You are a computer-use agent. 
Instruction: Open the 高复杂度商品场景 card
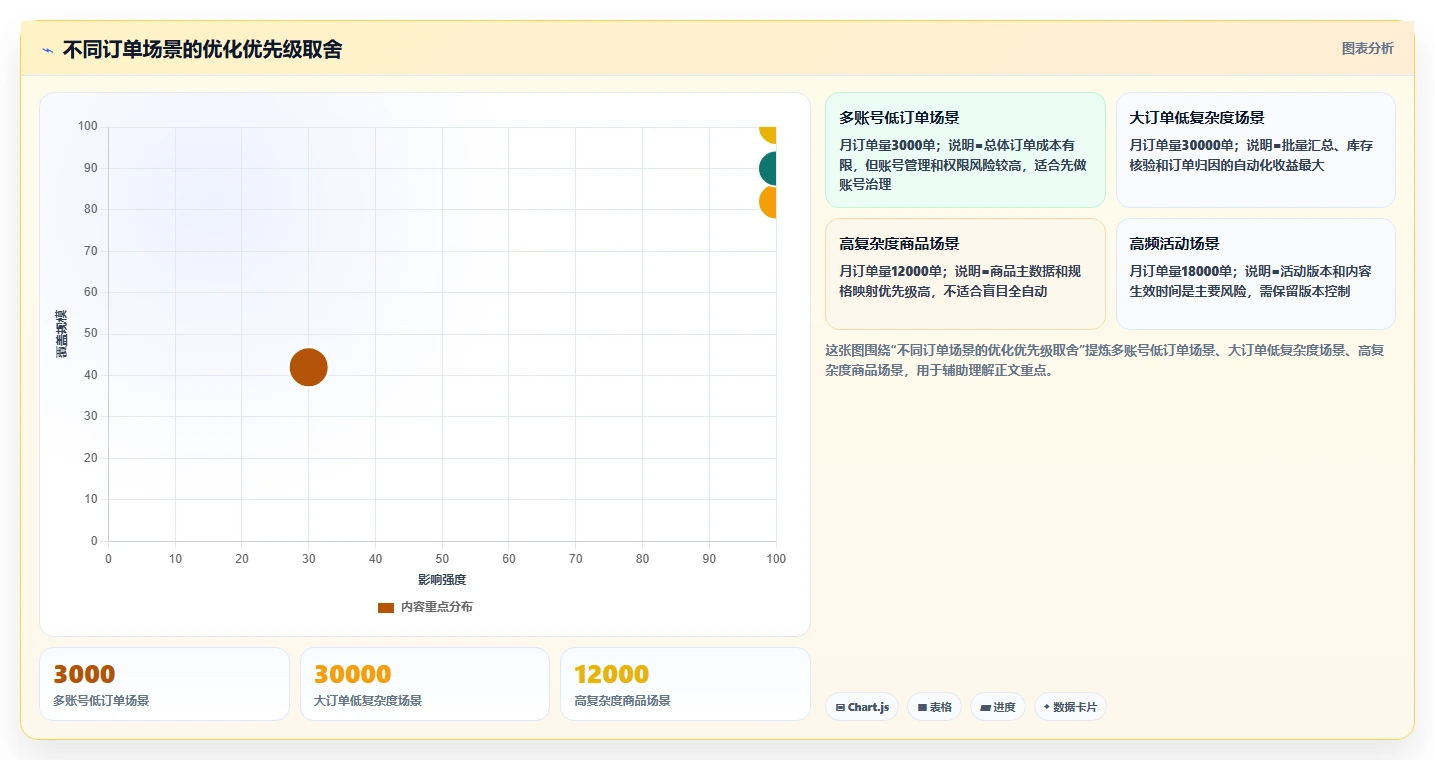coord(965,274)
